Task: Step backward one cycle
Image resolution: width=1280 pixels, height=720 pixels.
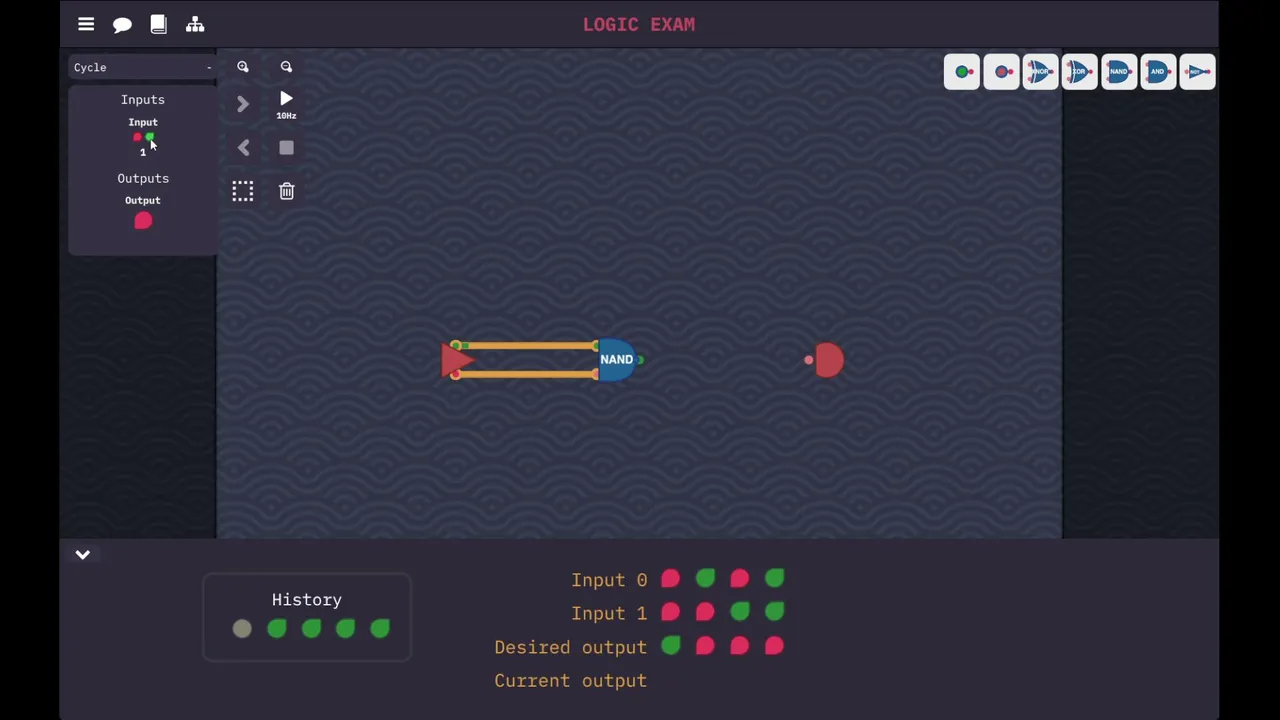Action: [x=243, y=148]
